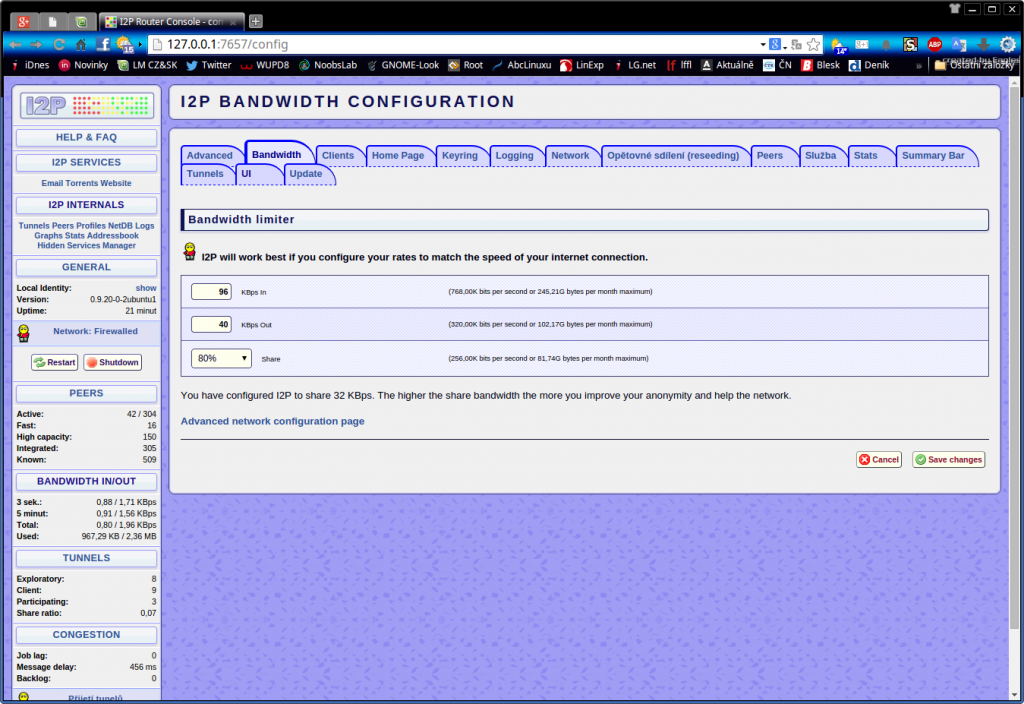The height and width of the screenshot is (704, 1024).
Task: Click the Shutdown router button
Action: pyautogui.click(x=113, y=362)
